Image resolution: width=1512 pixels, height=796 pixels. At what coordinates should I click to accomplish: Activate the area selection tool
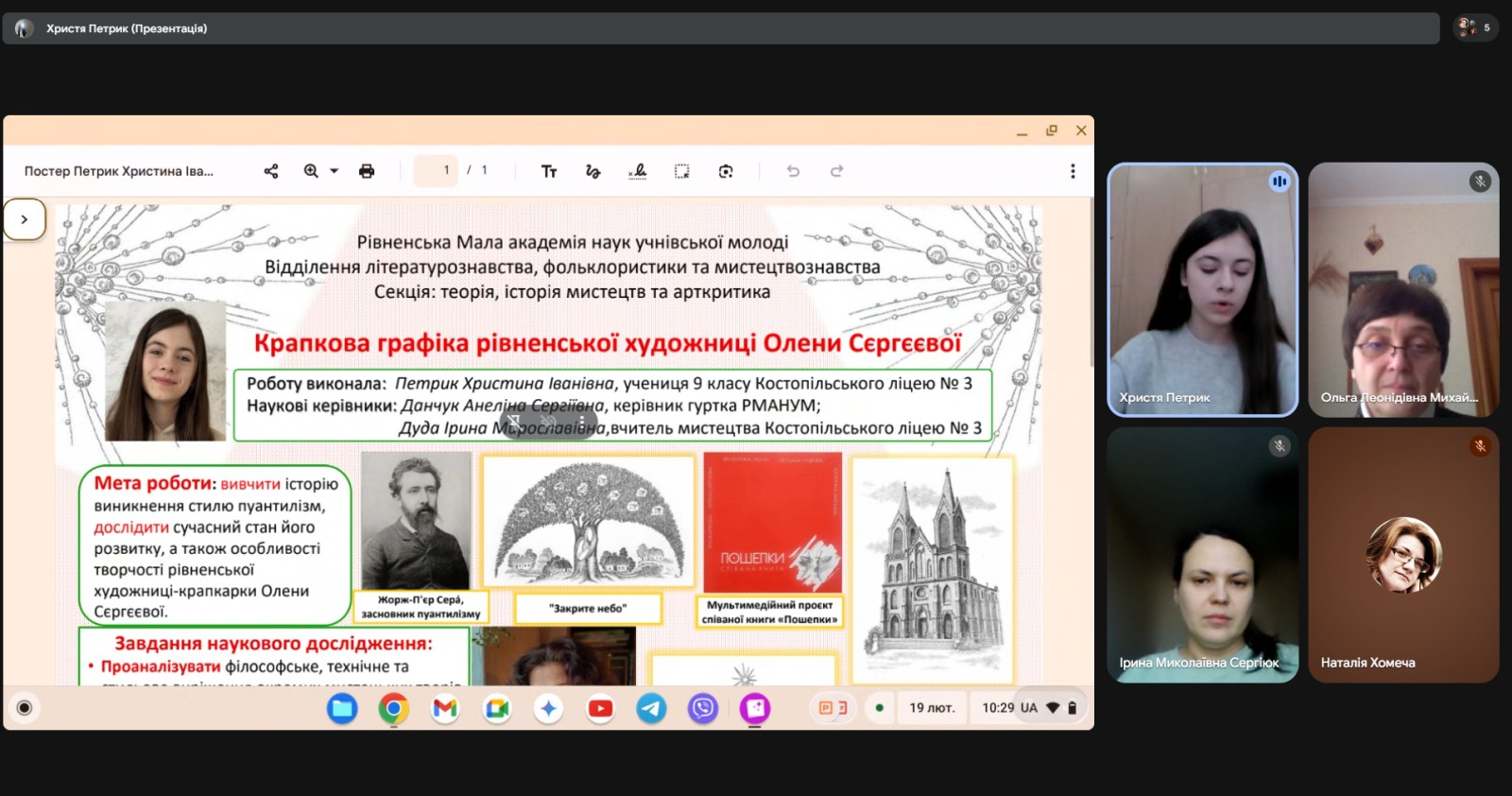click(681, 171)
